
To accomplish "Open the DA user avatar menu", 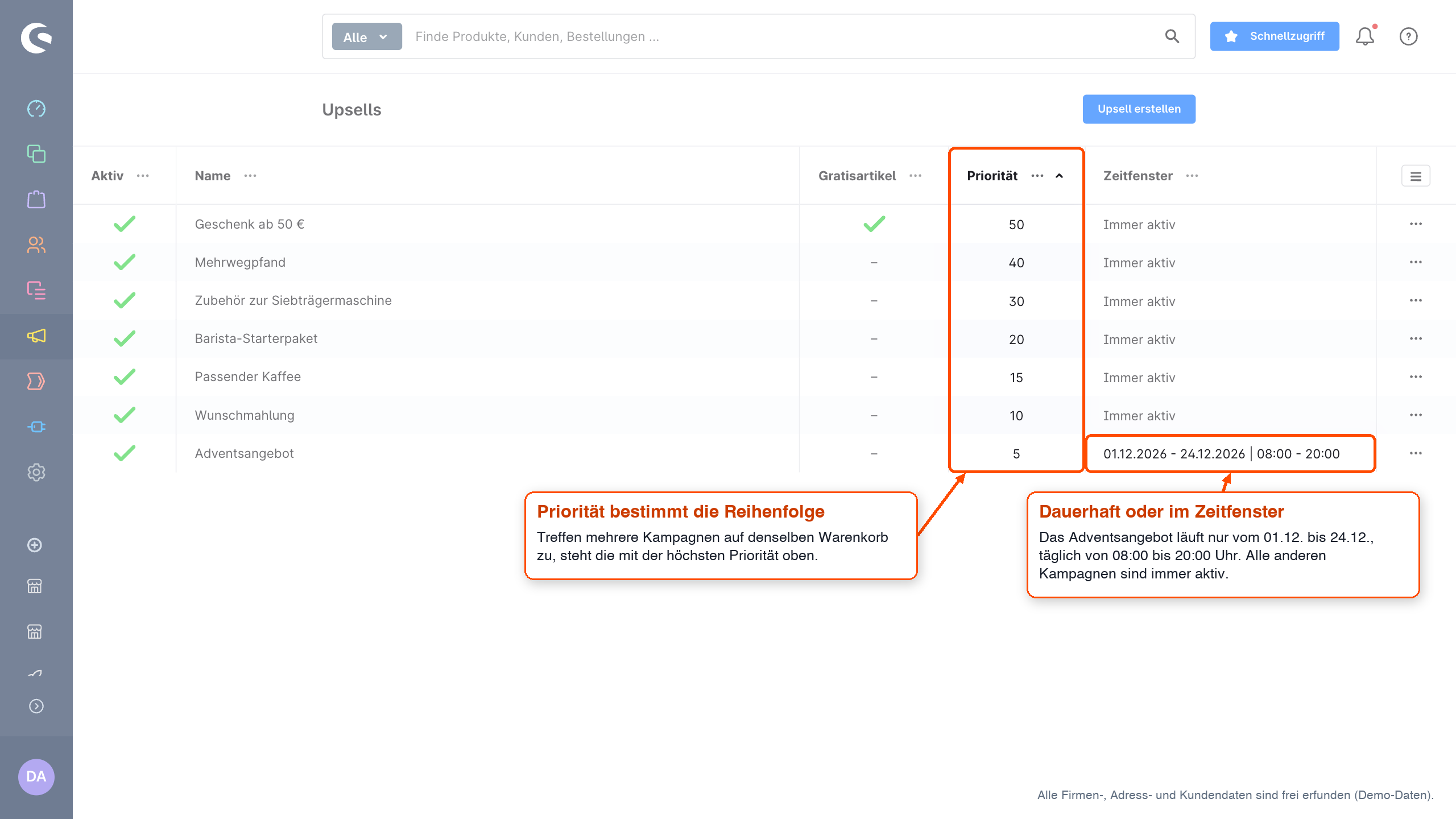I will (x=36, y=776).
